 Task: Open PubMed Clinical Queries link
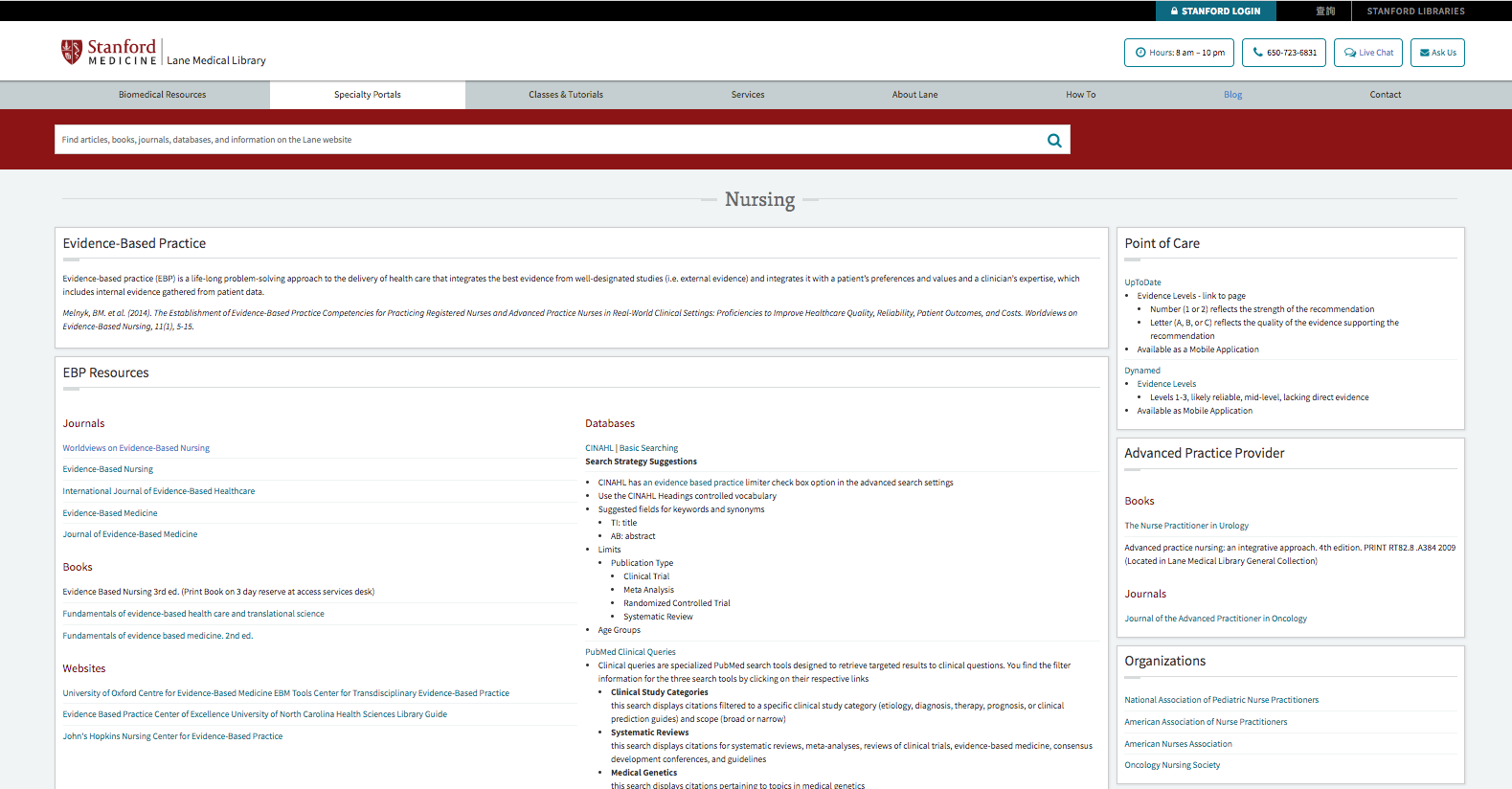(631, 652)
